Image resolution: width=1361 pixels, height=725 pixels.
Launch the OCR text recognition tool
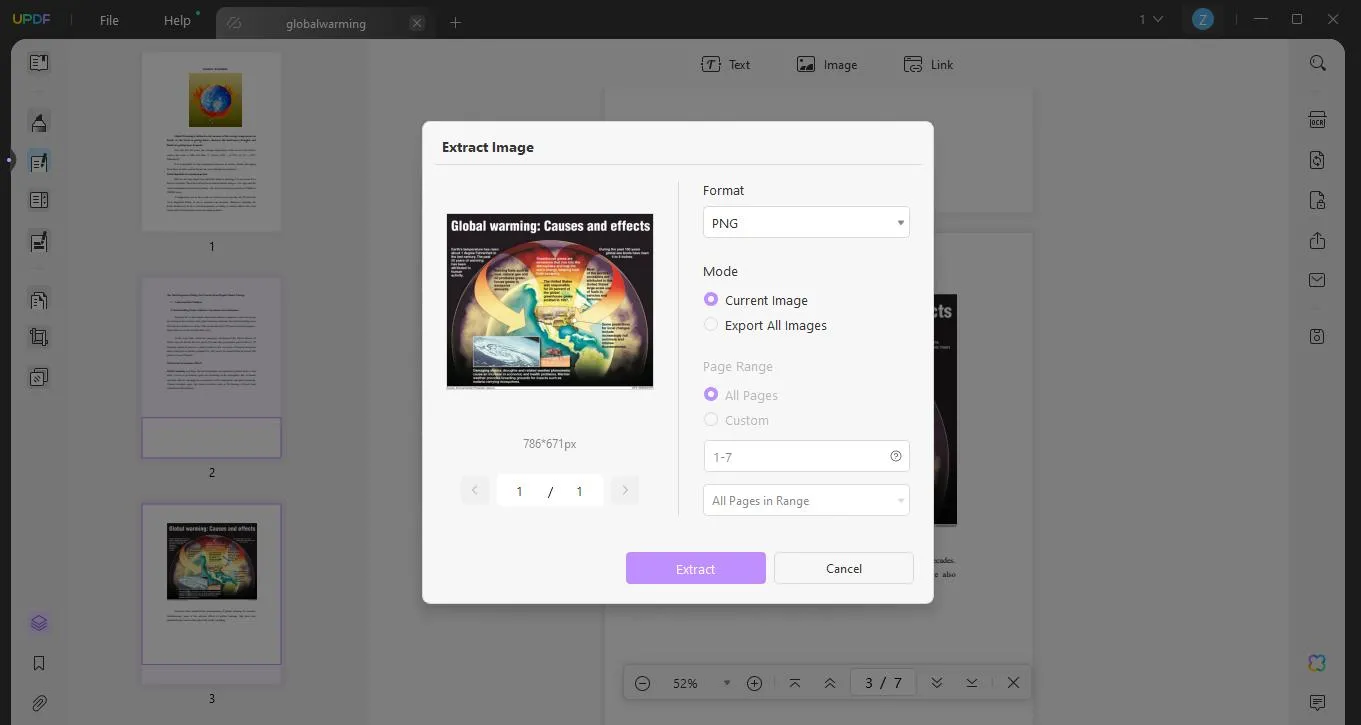pyautogui.click(x=1318, y=120)
